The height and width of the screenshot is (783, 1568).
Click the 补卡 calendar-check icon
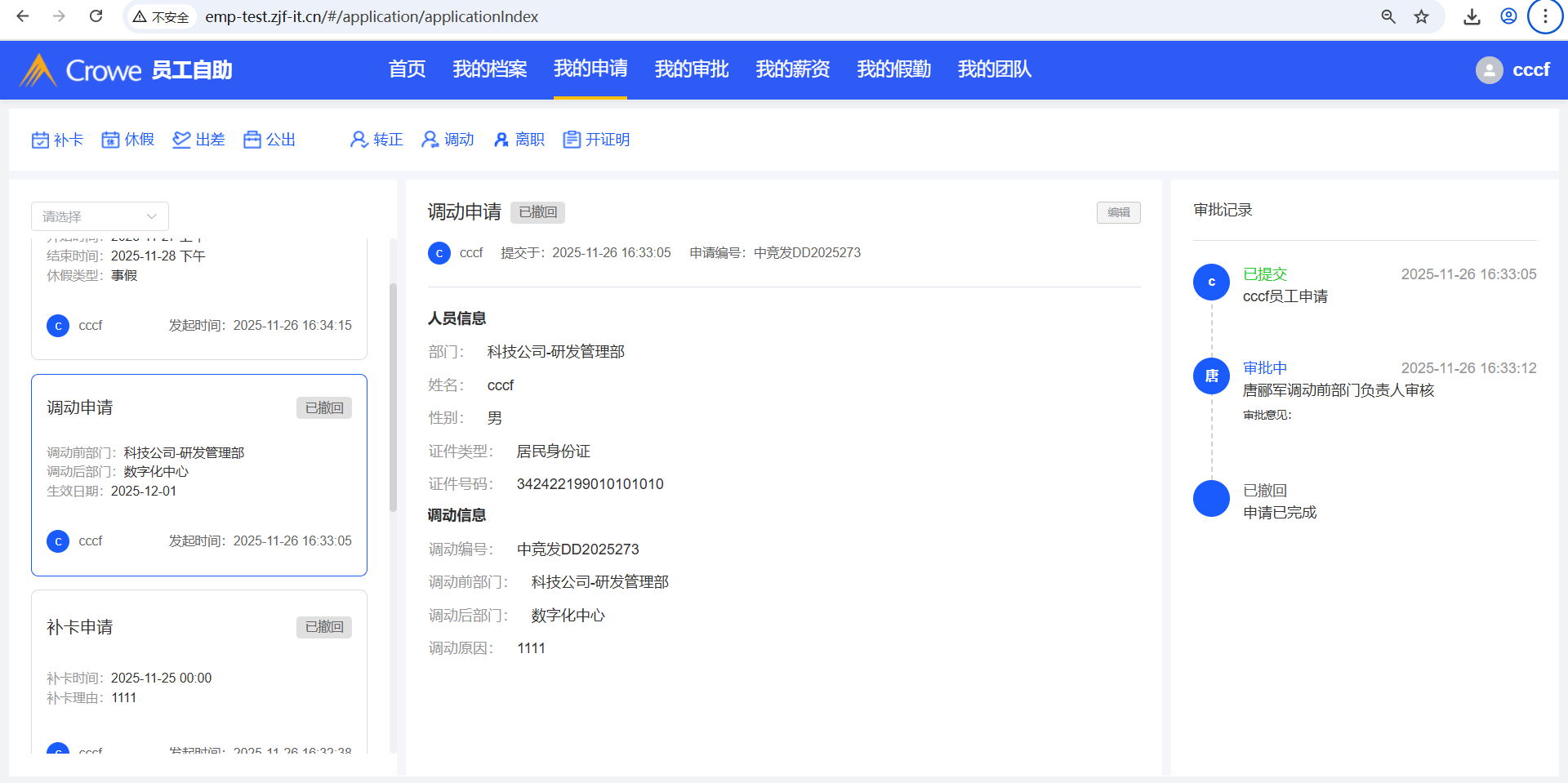point(40,140)
